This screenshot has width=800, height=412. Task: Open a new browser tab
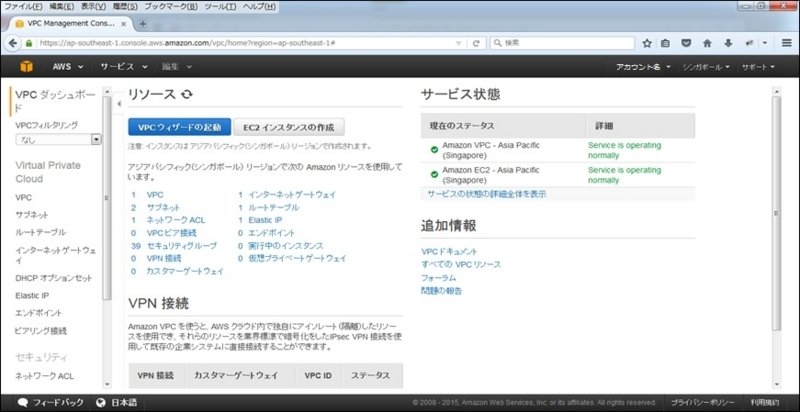(143, 23)
